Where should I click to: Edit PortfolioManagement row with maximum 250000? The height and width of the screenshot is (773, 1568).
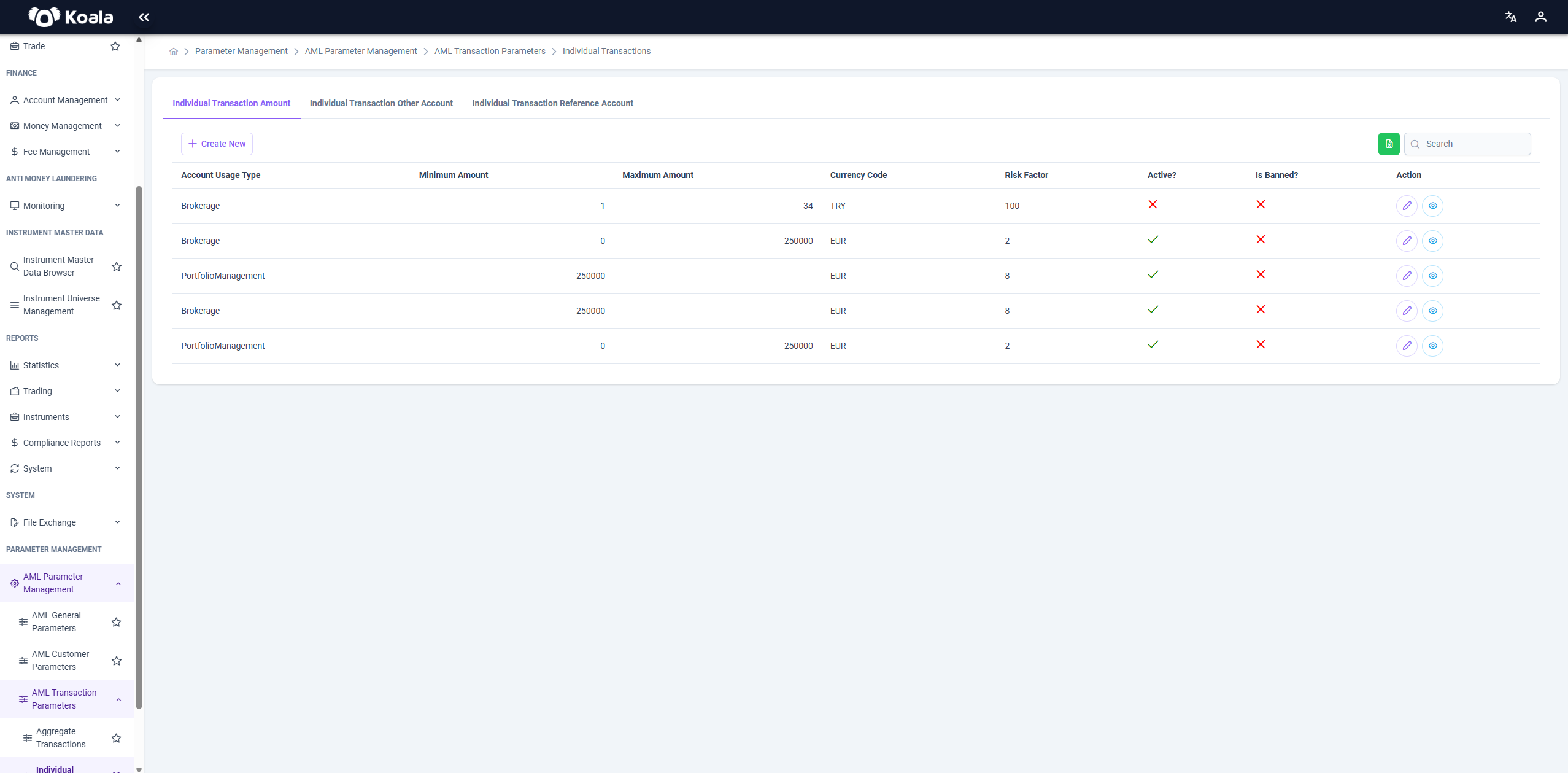point(1407,346)
